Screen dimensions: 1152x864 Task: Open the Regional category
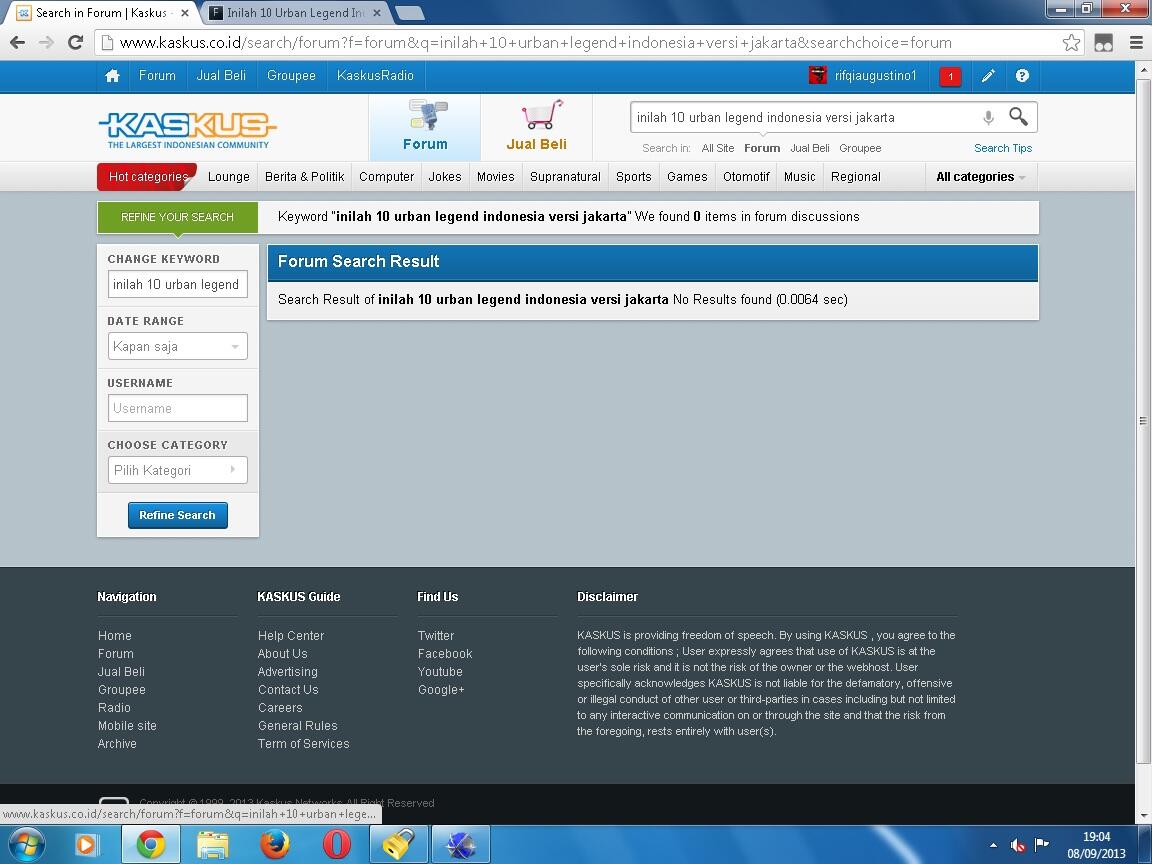pyautogui.click(x=856, y=177)
